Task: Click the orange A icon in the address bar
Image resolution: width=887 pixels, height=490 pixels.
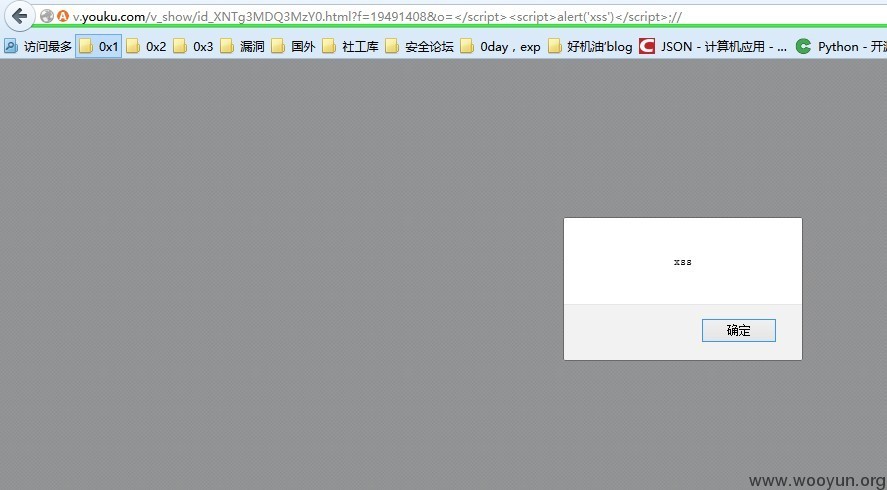Action: 63,16
